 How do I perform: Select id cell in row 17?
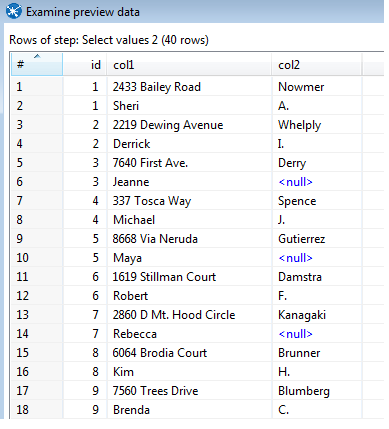pos(85,391)
